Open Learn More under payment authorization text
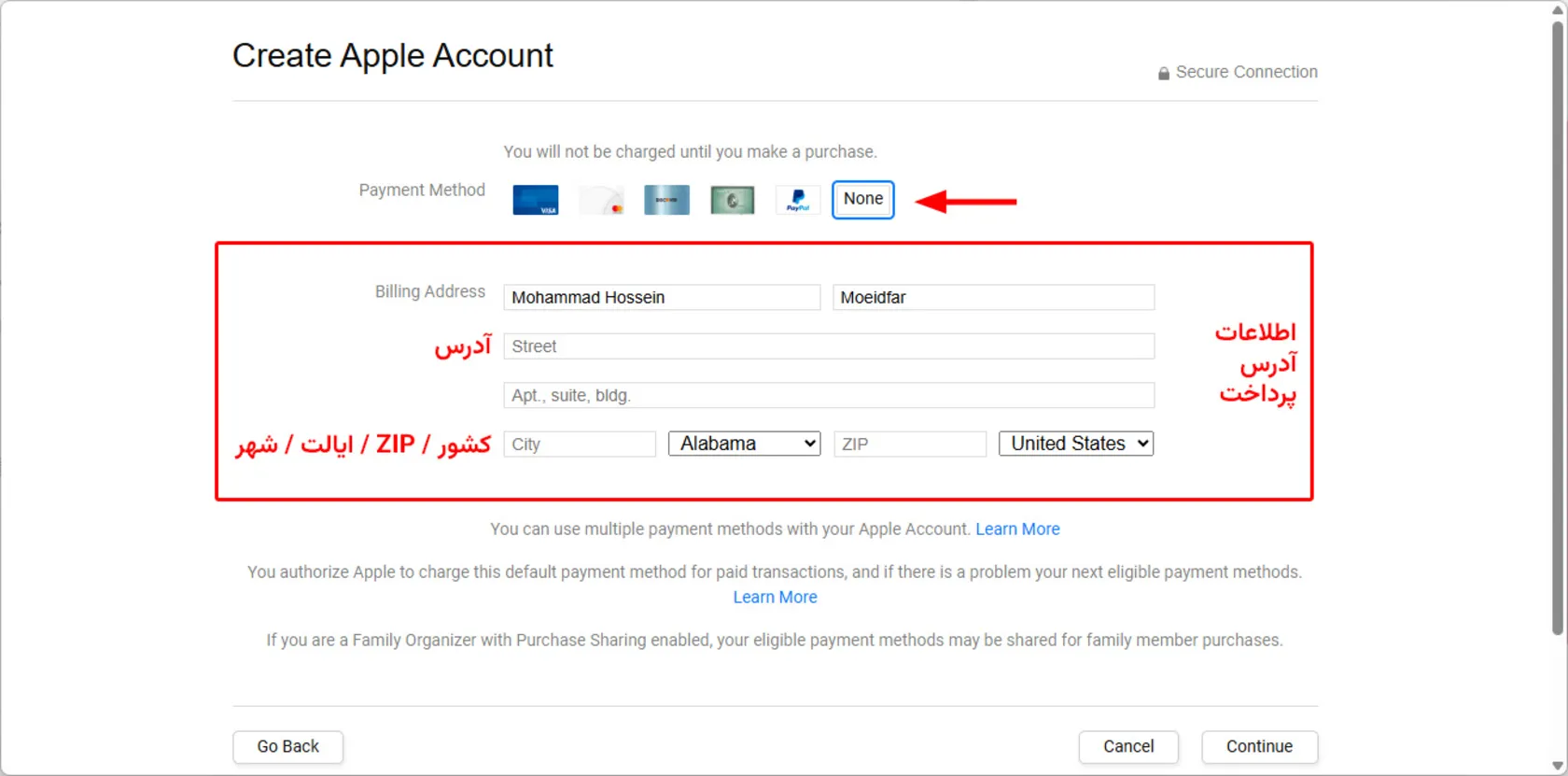 [775, 598]
